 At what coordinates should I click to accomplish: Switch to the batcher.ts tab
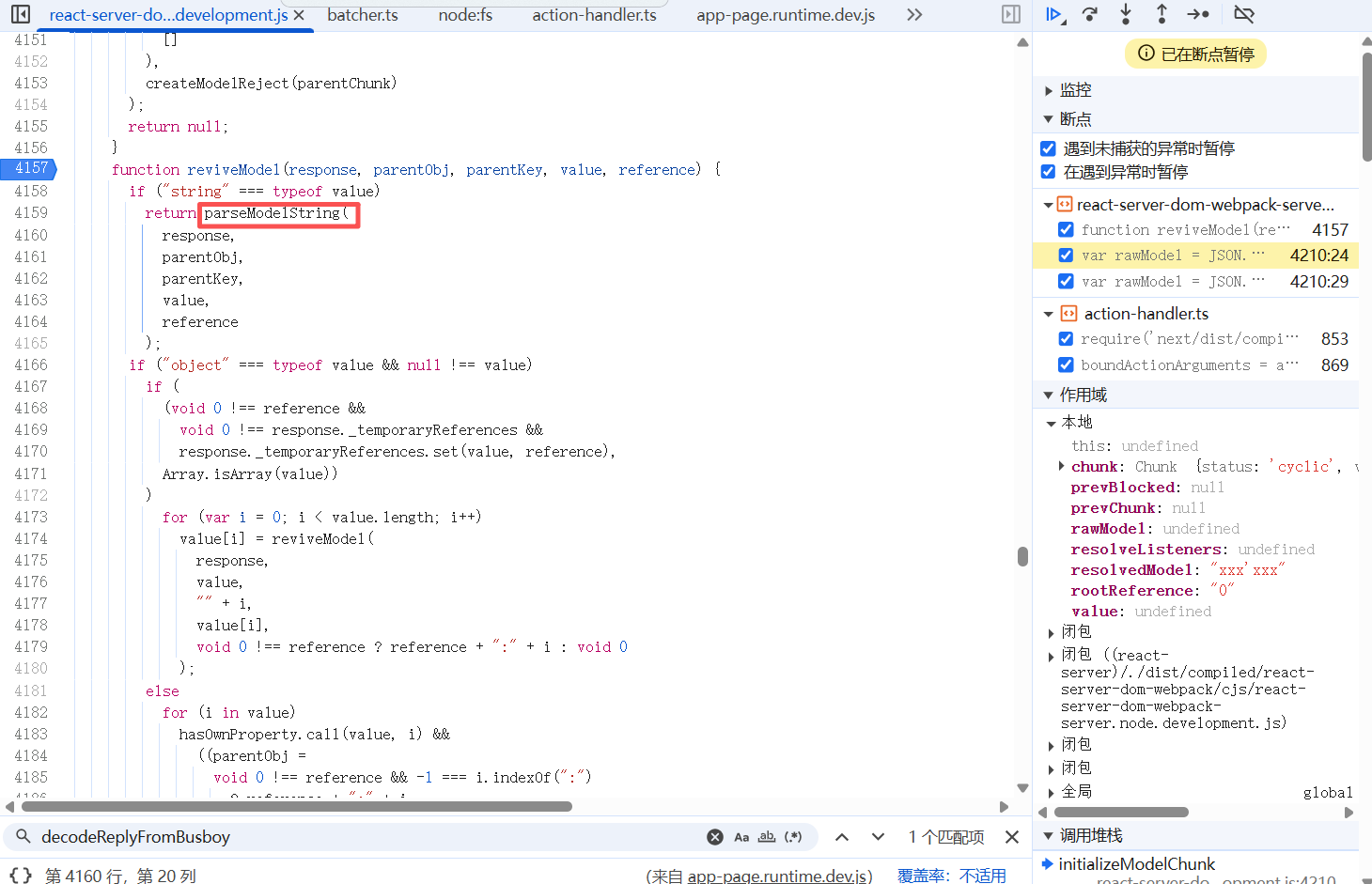[x=363, y=15]
